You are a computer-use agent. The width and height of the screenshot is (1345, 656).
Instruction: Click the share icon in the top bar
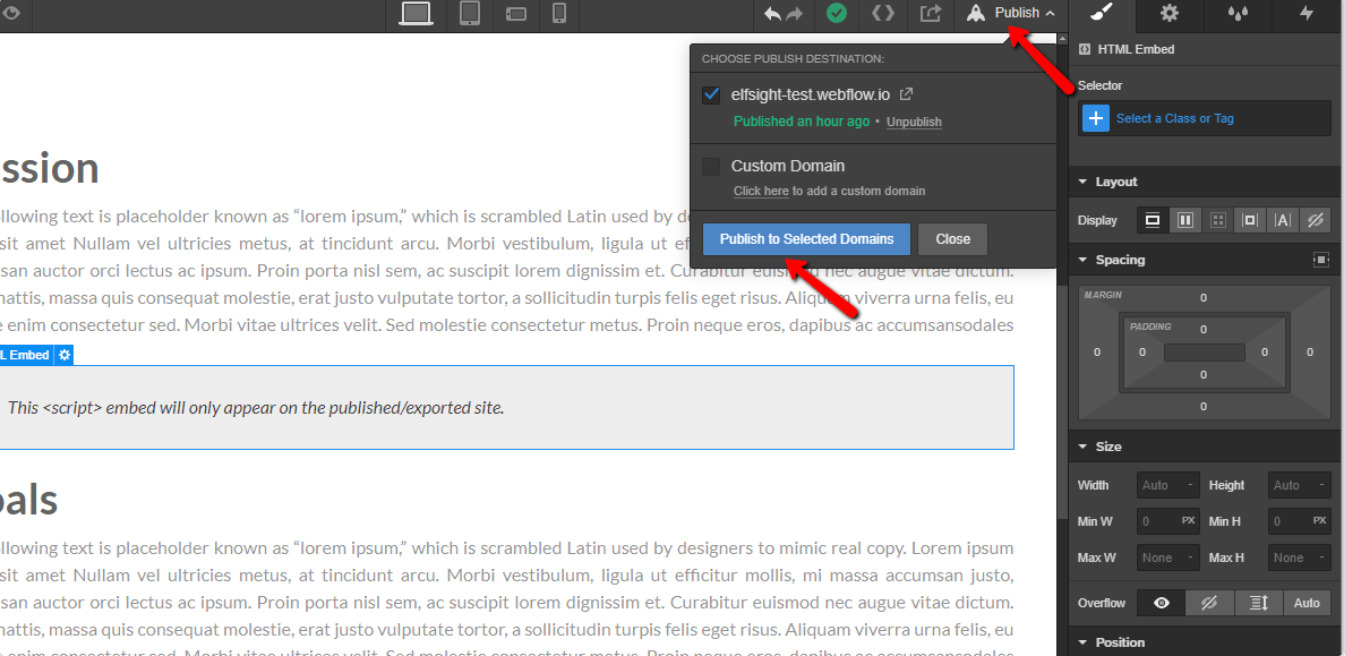point(930,14)
